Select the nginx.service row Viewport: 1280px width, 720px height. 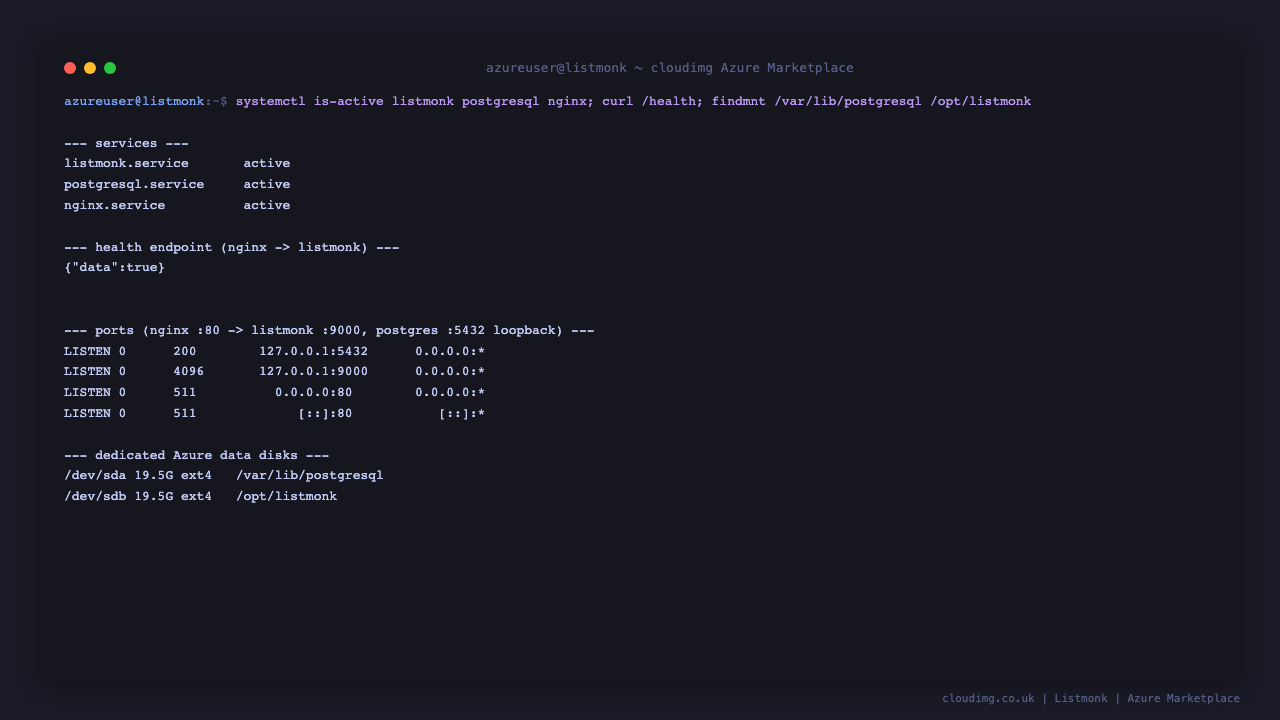pyautogui.click(x=177, y=206)
